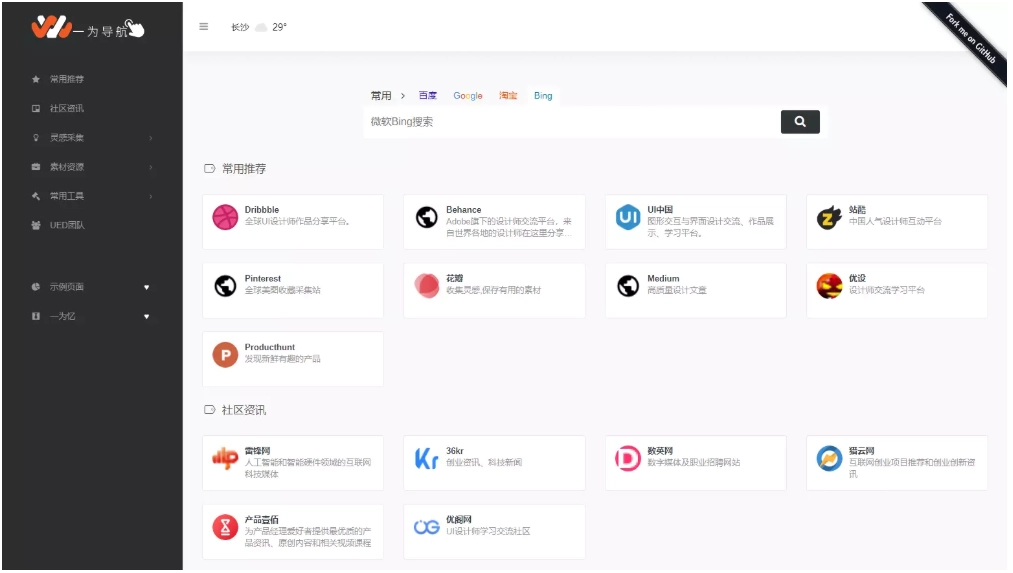Open the 36kr title link
This screenshot has width=1013, height=573.
(454, 450)
